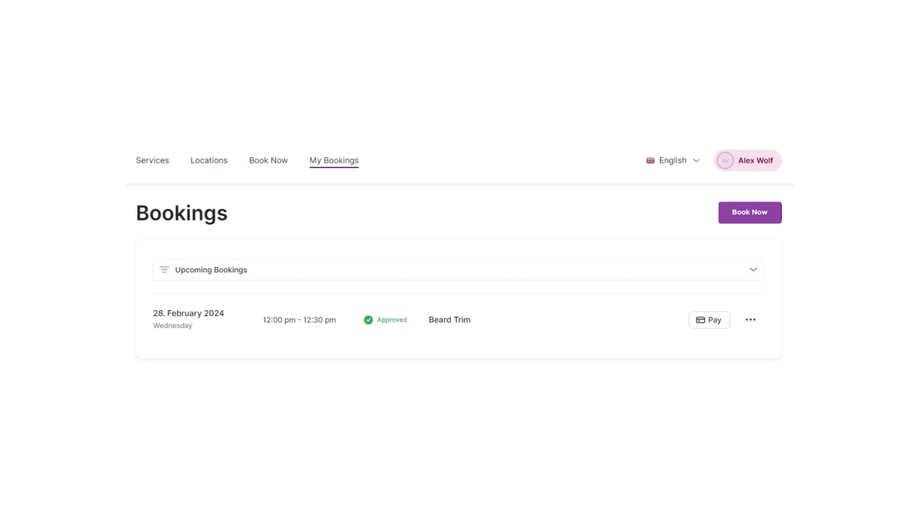Expand the chevron beside English
The width and height of the screenshot is (920, 517).
click(697, 160)
